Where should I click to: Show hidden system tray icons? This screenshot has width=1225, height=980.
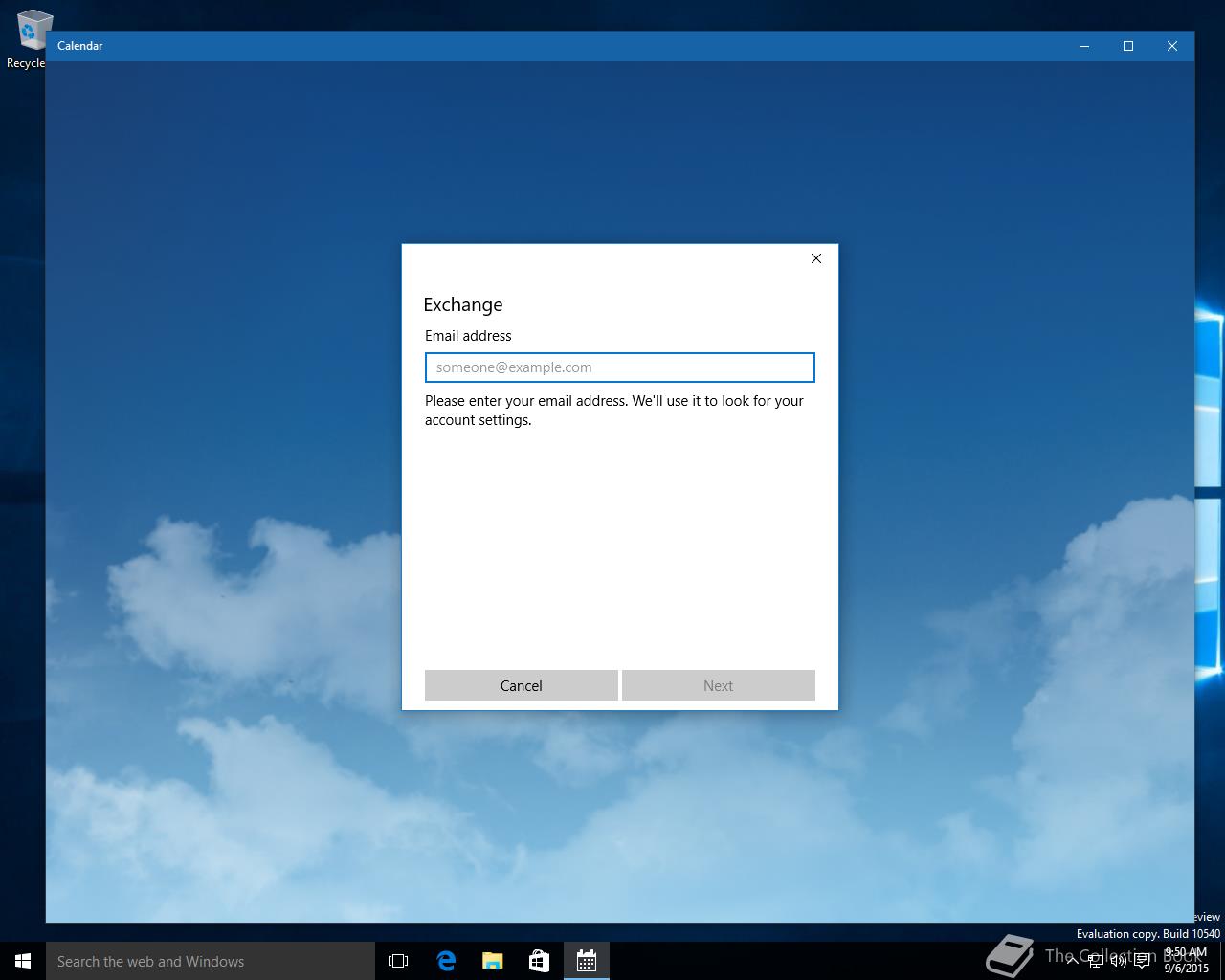pyautogui.click(x=1072, y=961)
